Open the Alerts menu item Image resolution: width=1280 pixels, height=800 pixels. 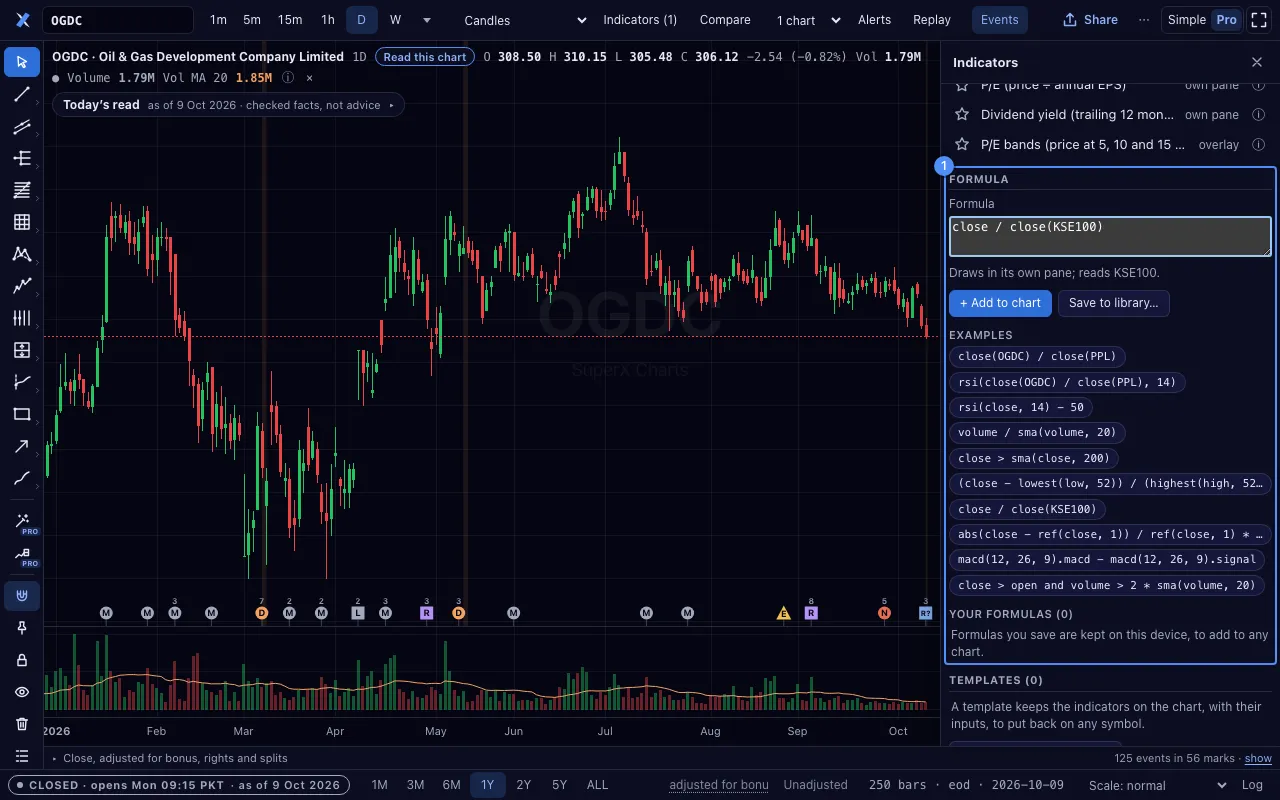pyautogui.click(x=874, y=20)
